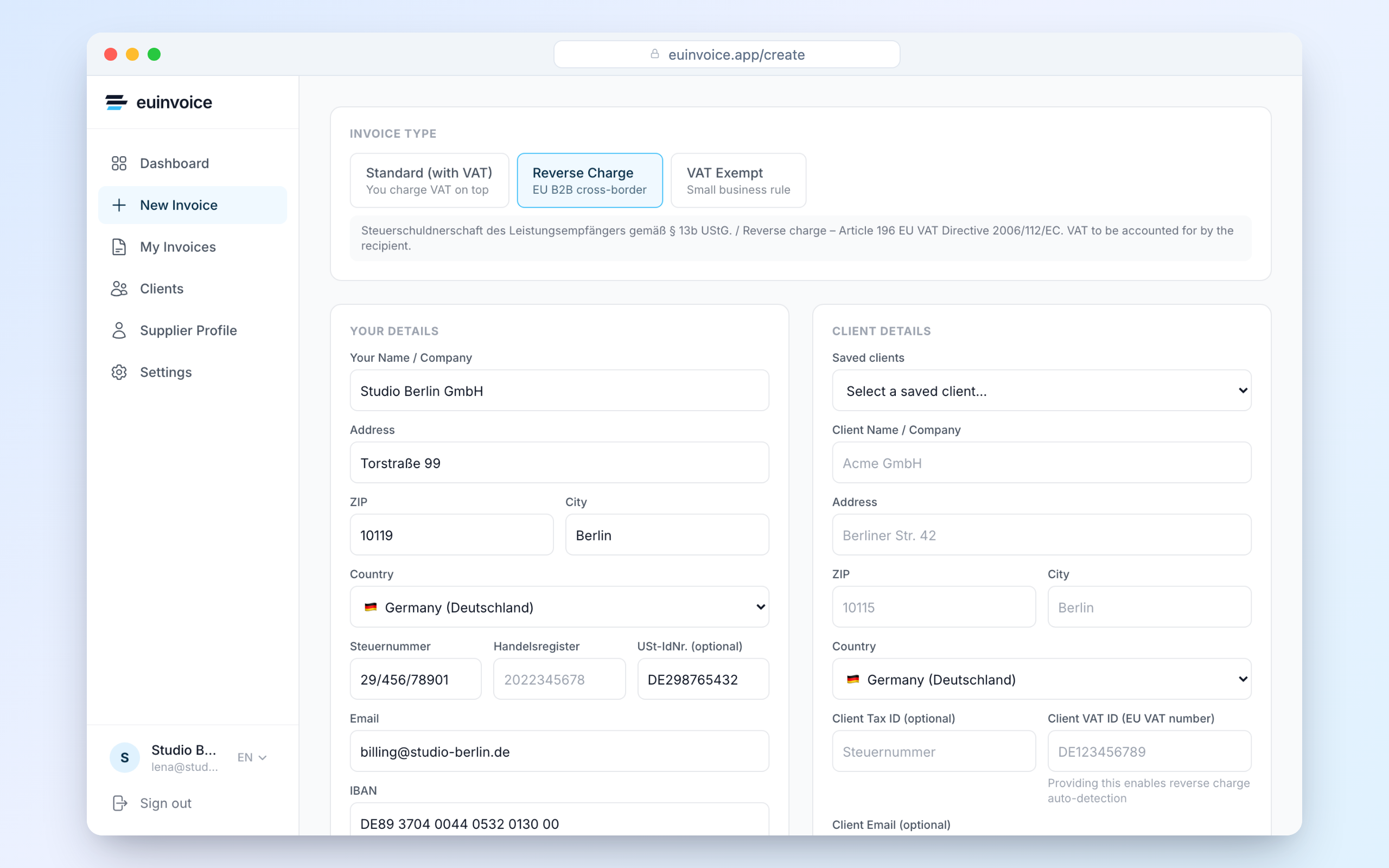Click the Dashboard grid icon

(x=119, y=164)
